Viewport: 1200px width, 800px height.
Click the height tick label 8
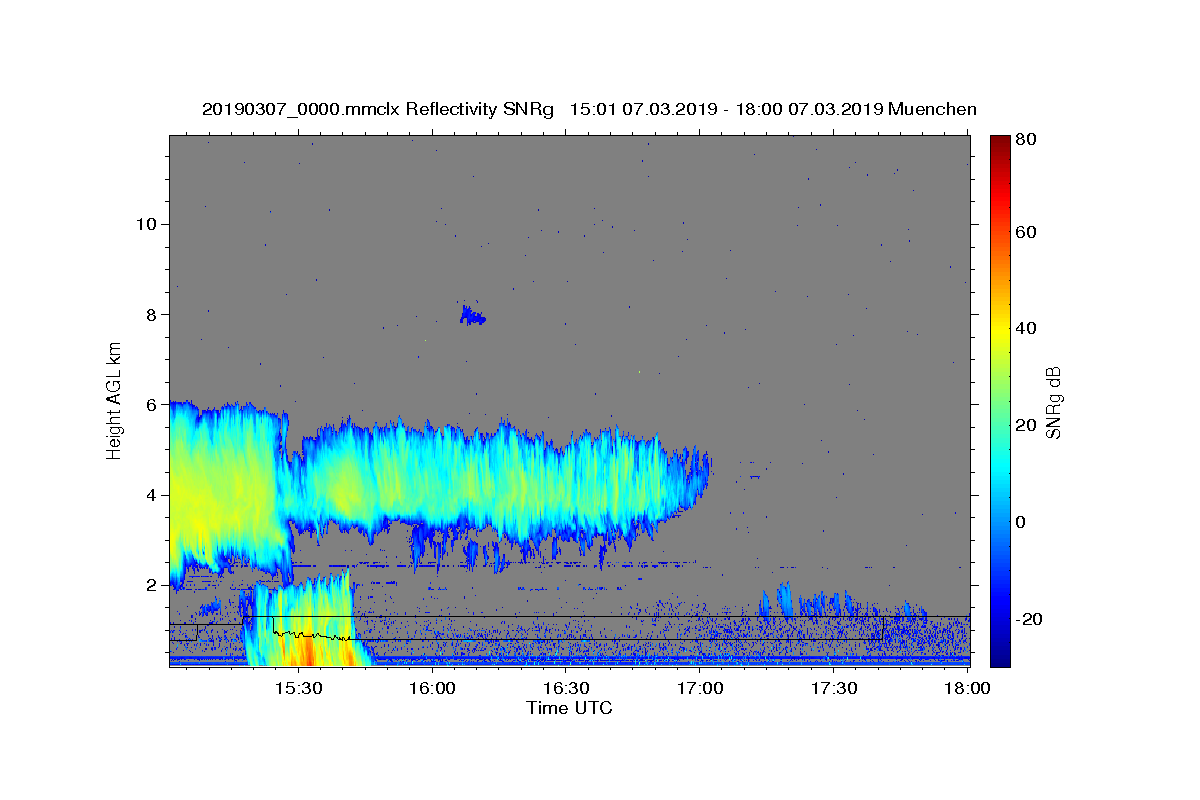click(150, 314)
